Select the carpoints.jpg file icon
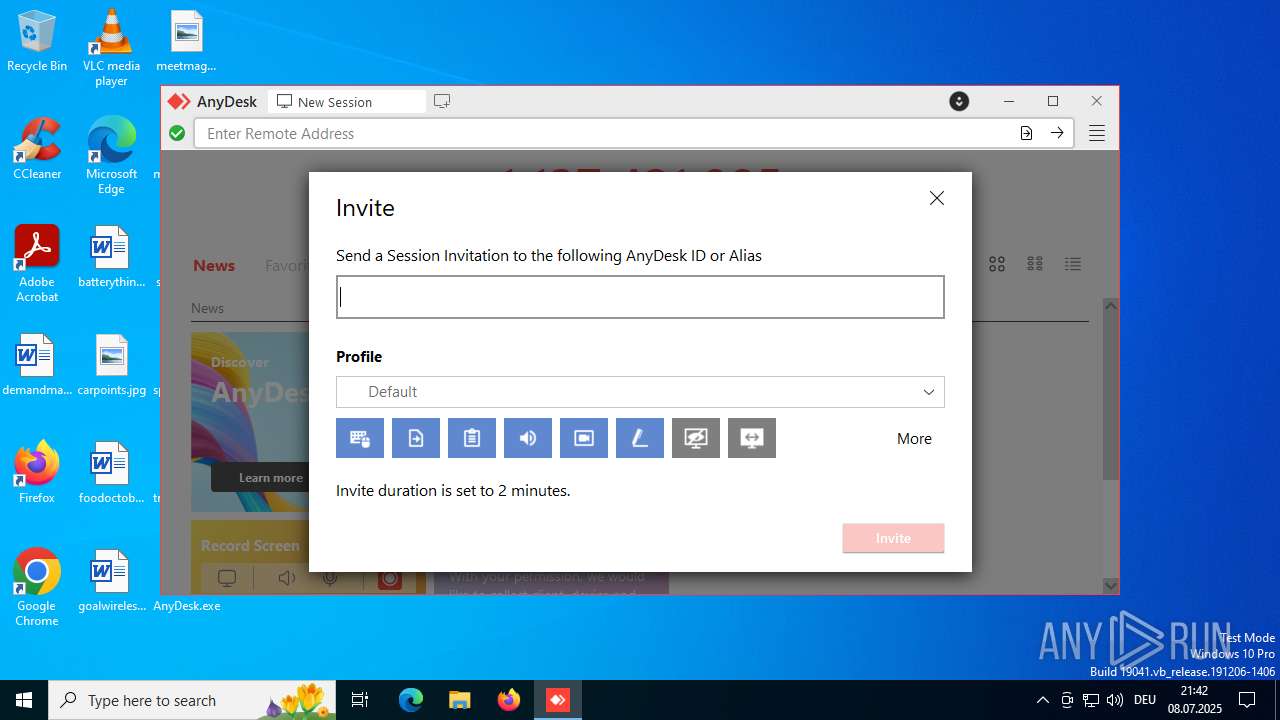 (x=111, y=365)
